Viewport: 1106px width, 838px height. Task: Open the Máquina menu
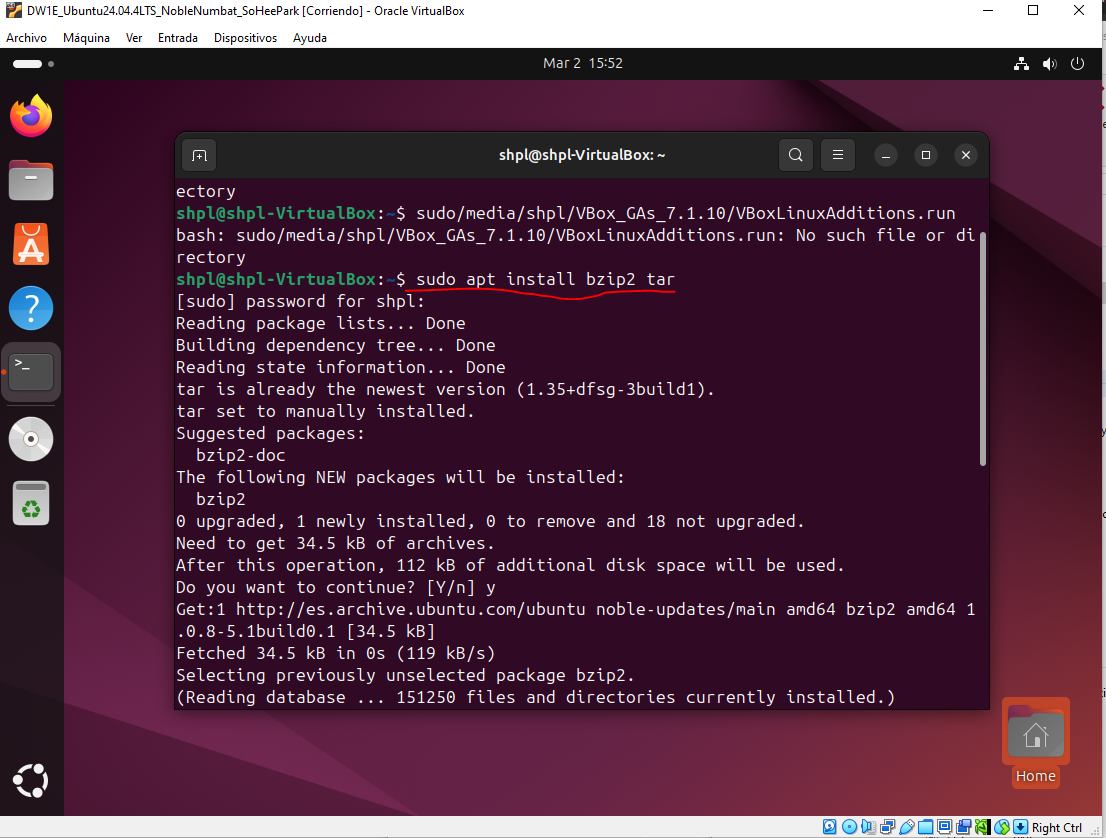86,38
